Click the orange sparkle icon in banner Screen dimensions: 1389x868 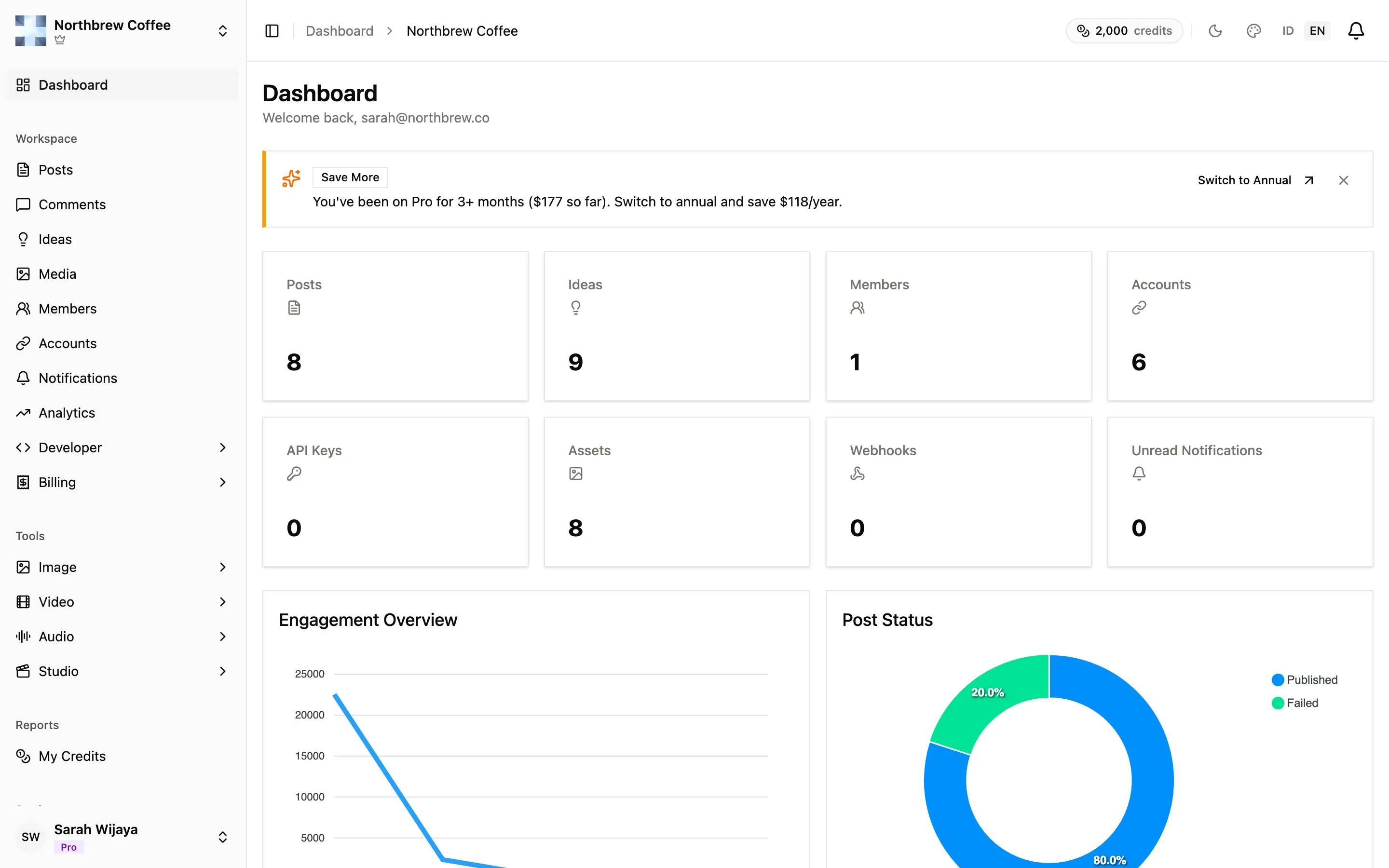pyautogui.click(x=291, y=178)
